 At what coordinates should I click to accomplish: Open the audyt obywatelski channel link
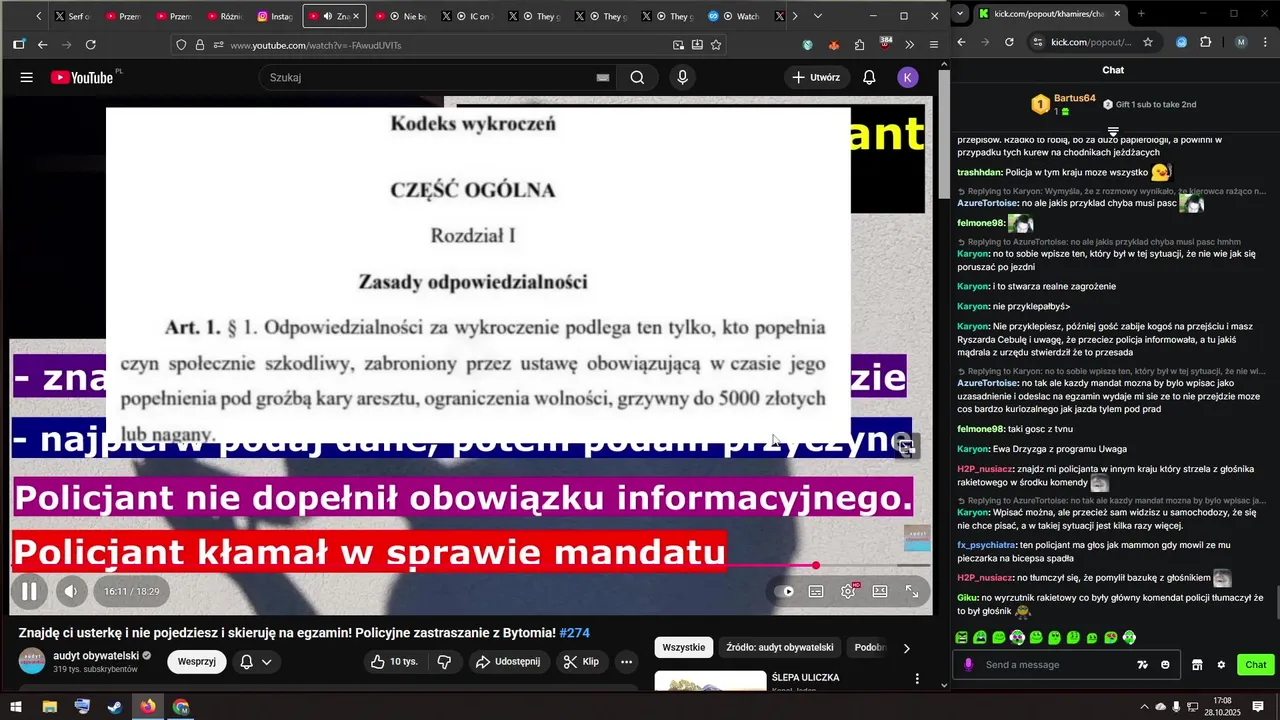click(x=96, y=655)
